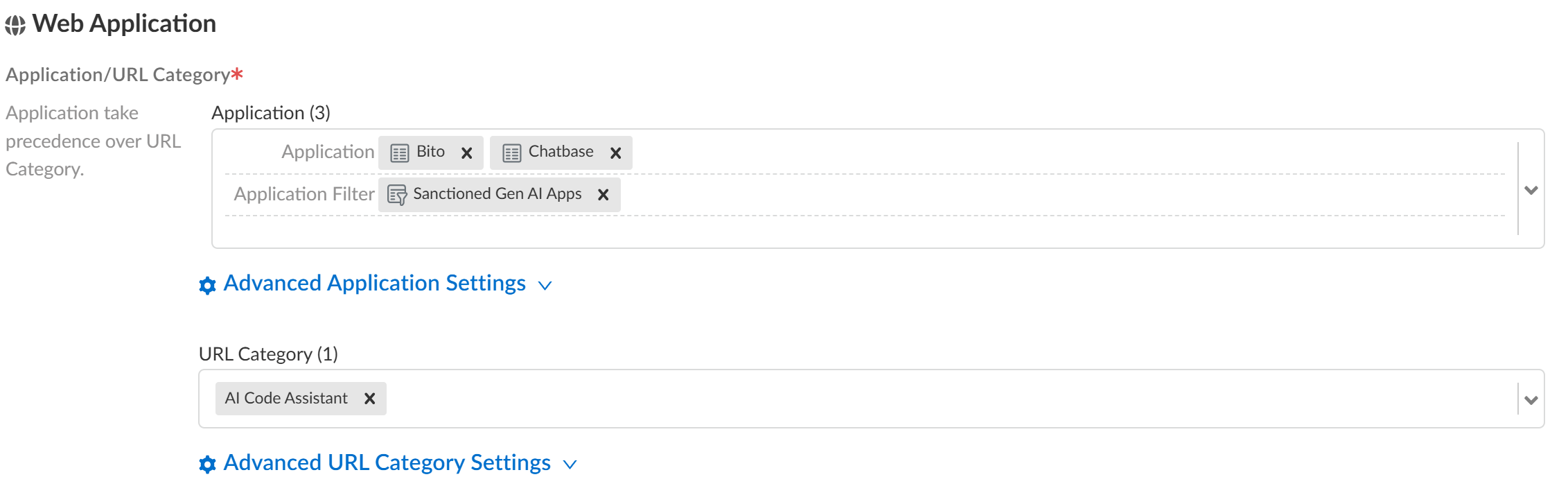The width and height of the screenshot is (1568, 486).
Task: Click inside the URL Category input field
Action: 901,399
